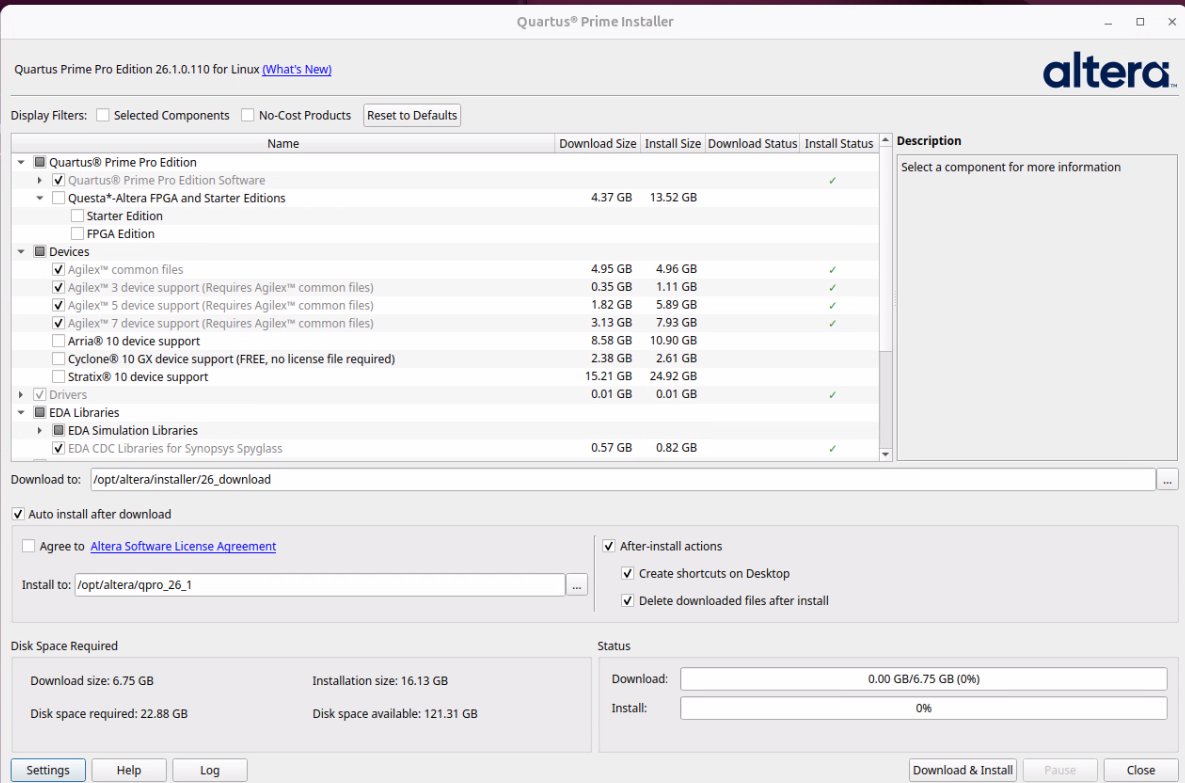
Task: Start Download & Install
Action: coord(963,770)
